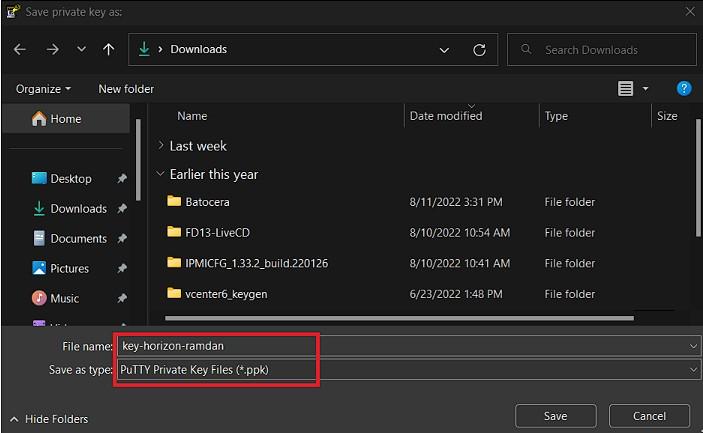The height and width of the screenshot is (433, 703).
Task: Click the pin icon beside Music
Action: (x=122, y=299)
